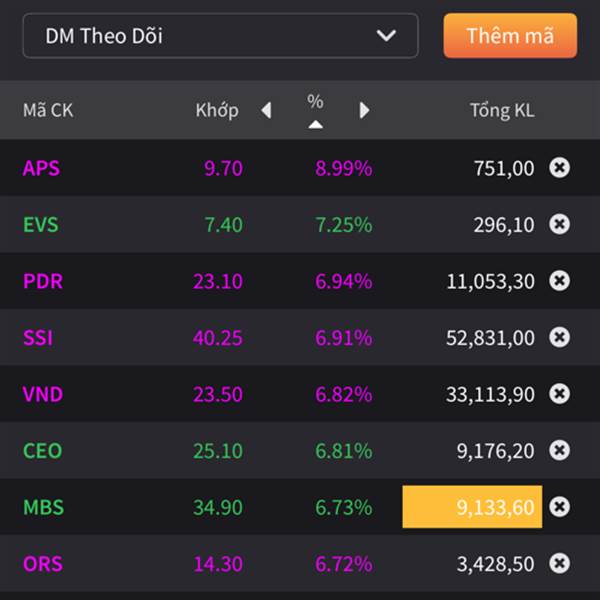Viewport: 600px width, 600px height.
Task: Delete MBS using the X icon
Action: (560, 507)
